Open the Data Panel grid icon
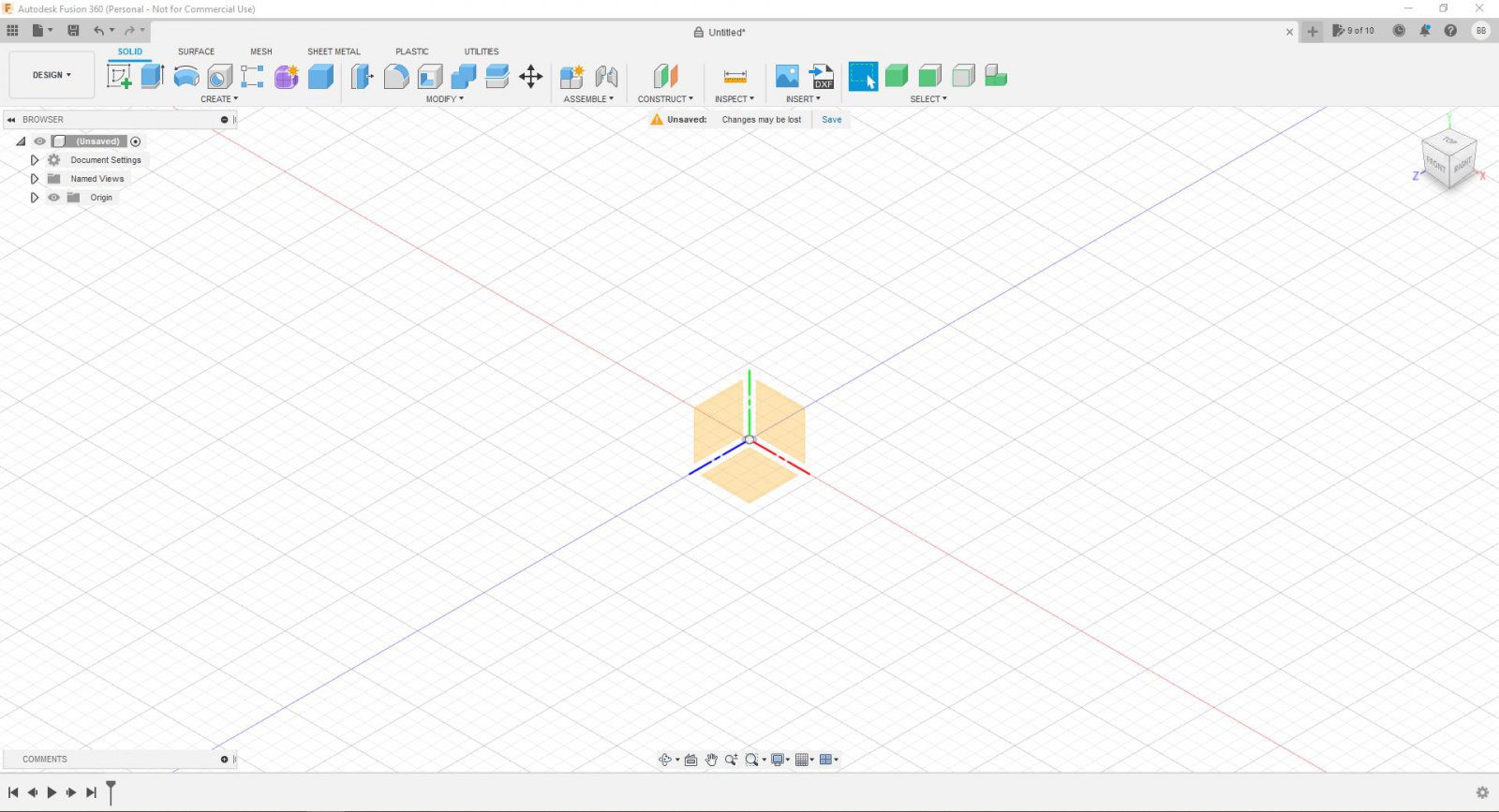 pos(12,31)
